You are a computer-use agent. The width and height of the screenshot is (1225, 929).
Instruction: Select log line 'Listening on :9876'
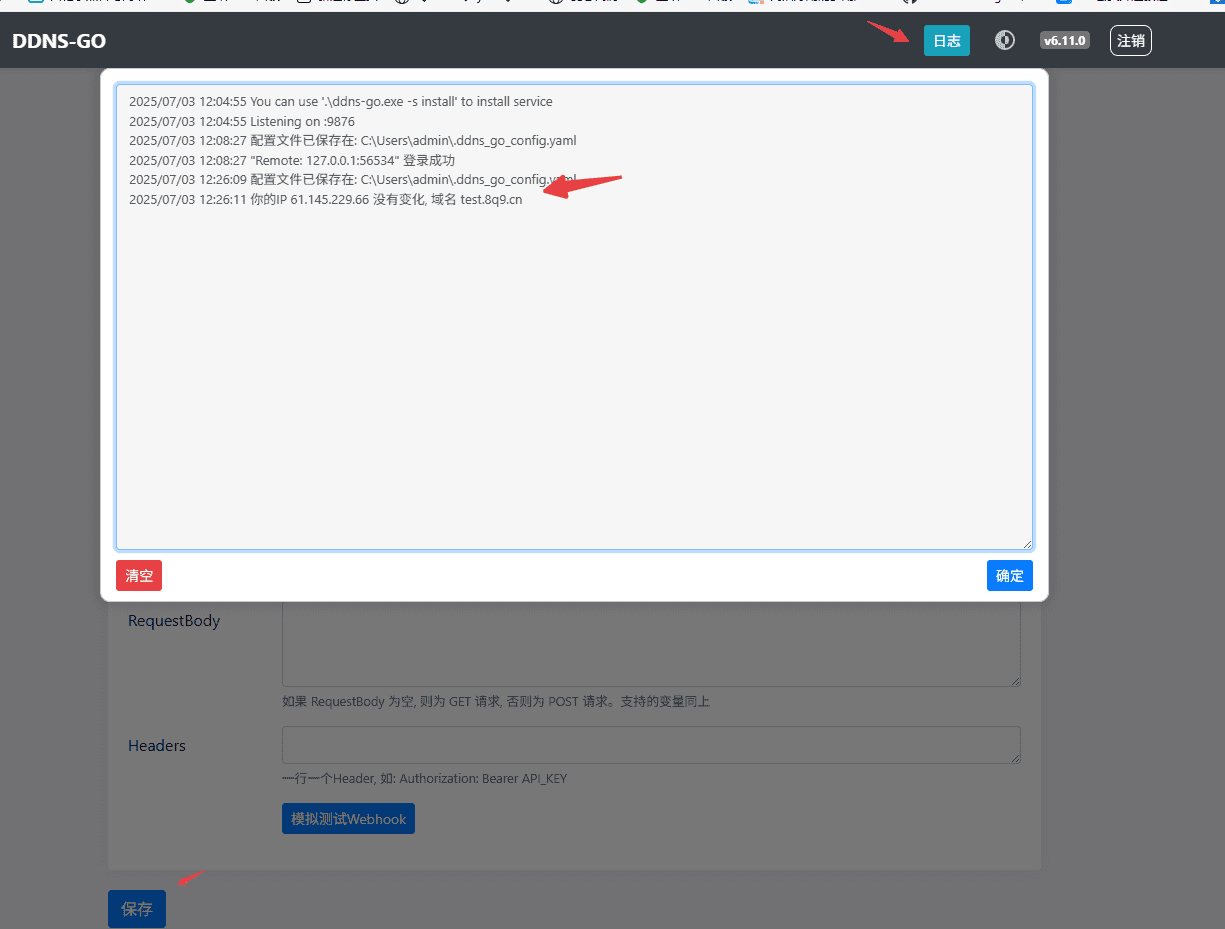point(242,121)
